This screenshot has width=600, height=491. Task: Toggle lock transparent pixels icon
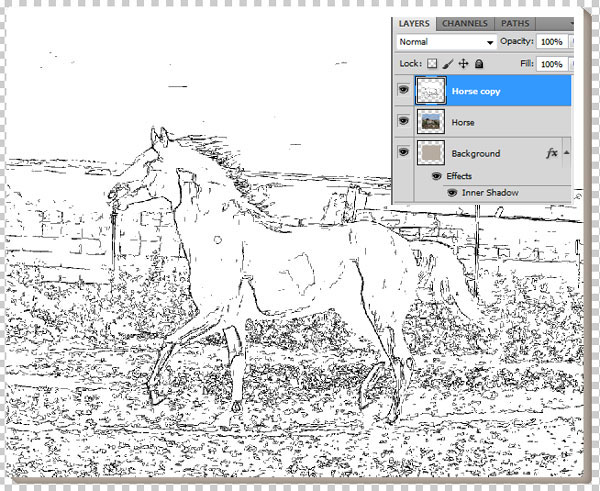(432, 64)
